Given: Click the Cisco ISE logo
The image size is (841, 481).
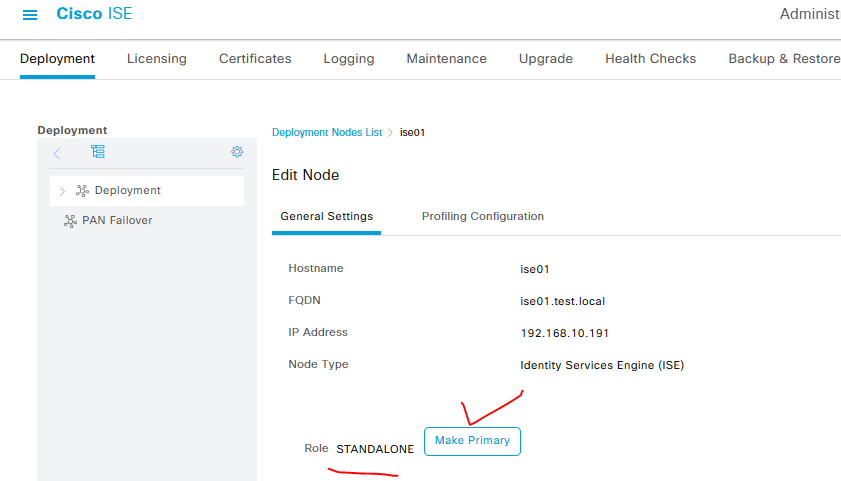Looking at the screenshot, I should [x=94, y=13].
